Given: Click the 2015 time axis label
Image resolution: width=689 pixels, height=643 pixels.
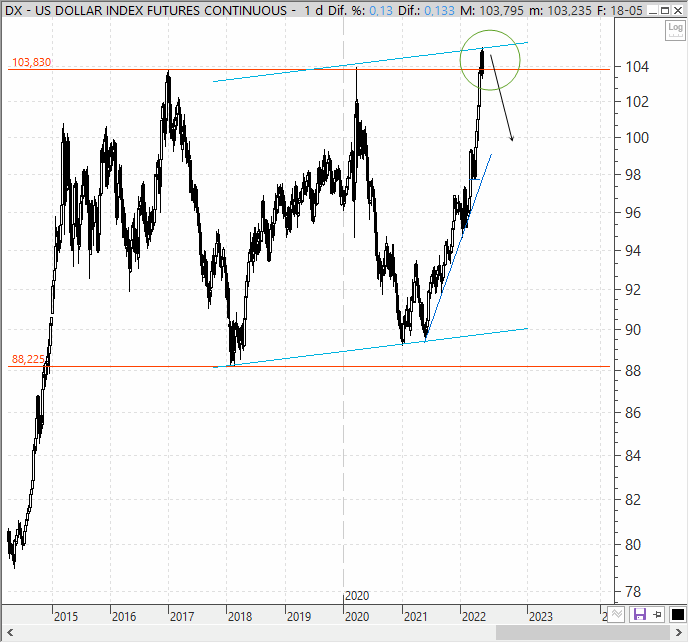Looking at the screenshot, I should pos(66,617).
